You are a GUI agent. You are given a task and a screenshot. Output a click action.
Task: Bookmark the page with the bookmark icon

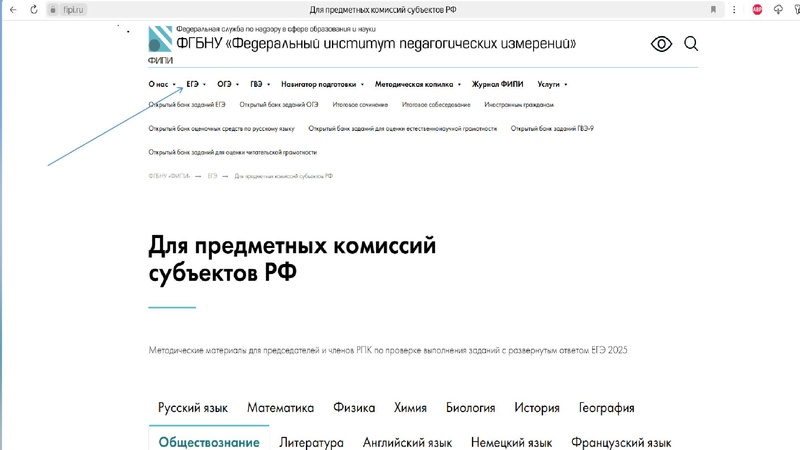(713, 10)
